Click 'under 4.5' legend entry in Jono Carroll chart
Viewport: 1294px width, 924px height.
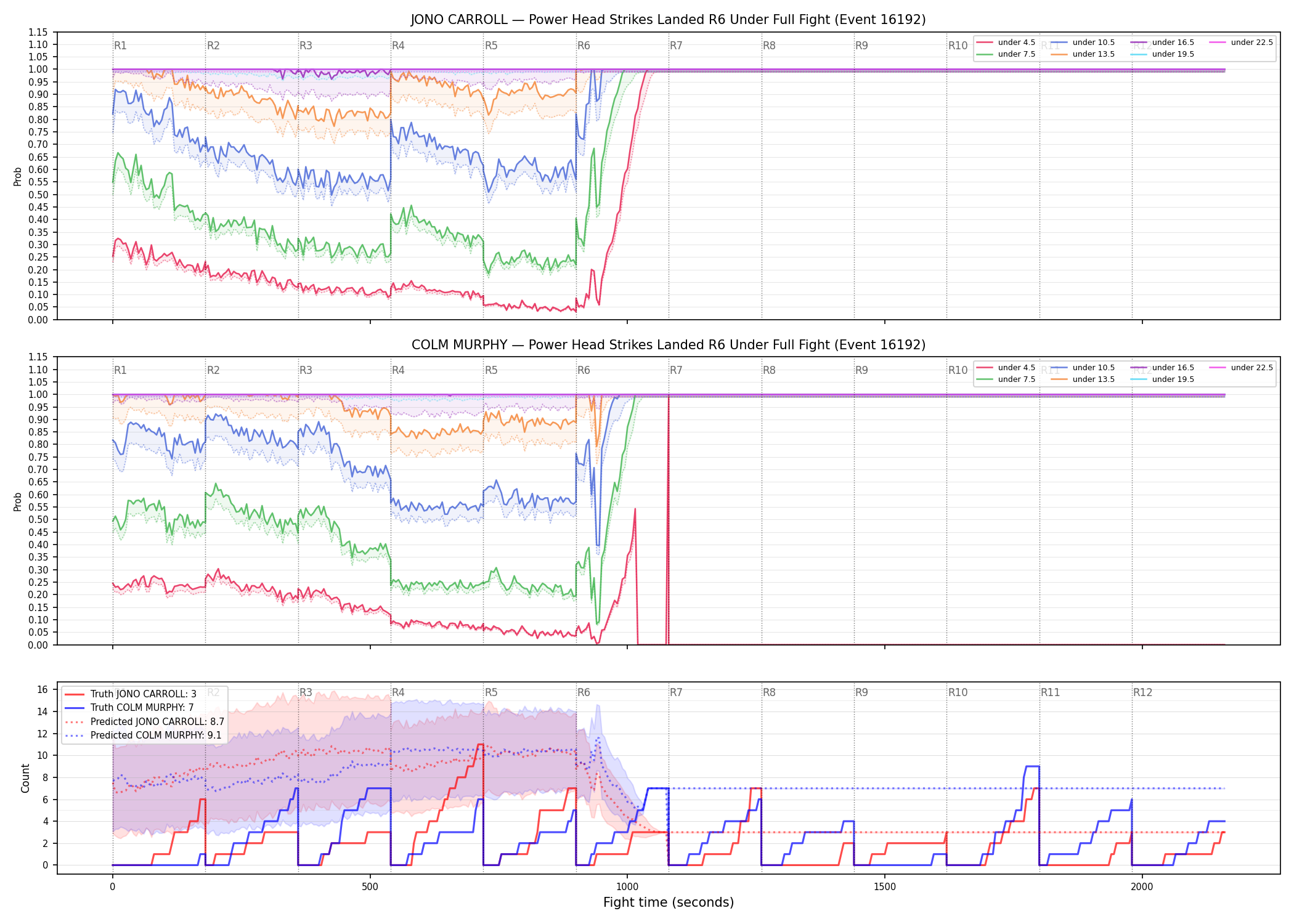coord(1006,43)
